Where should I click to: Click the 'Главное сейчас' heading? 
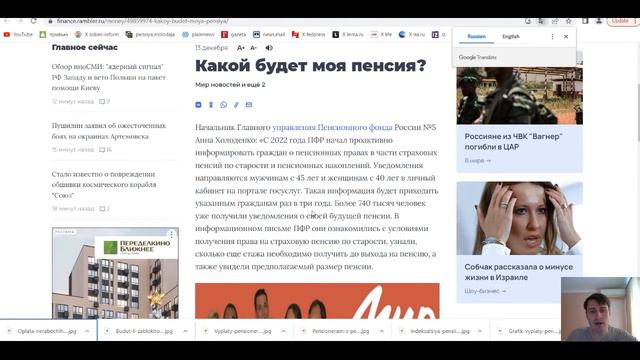point(84,47)
